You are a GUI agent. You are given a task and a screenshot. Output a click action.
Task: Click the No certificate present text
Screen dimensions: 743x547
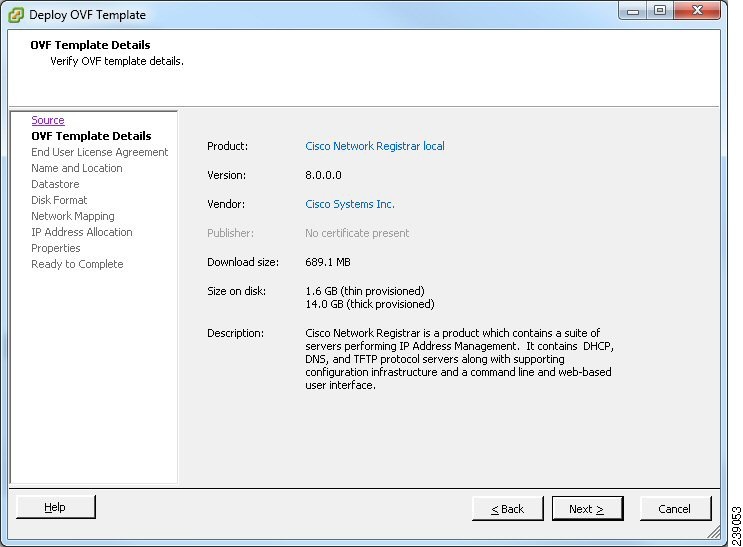point(357,233)
